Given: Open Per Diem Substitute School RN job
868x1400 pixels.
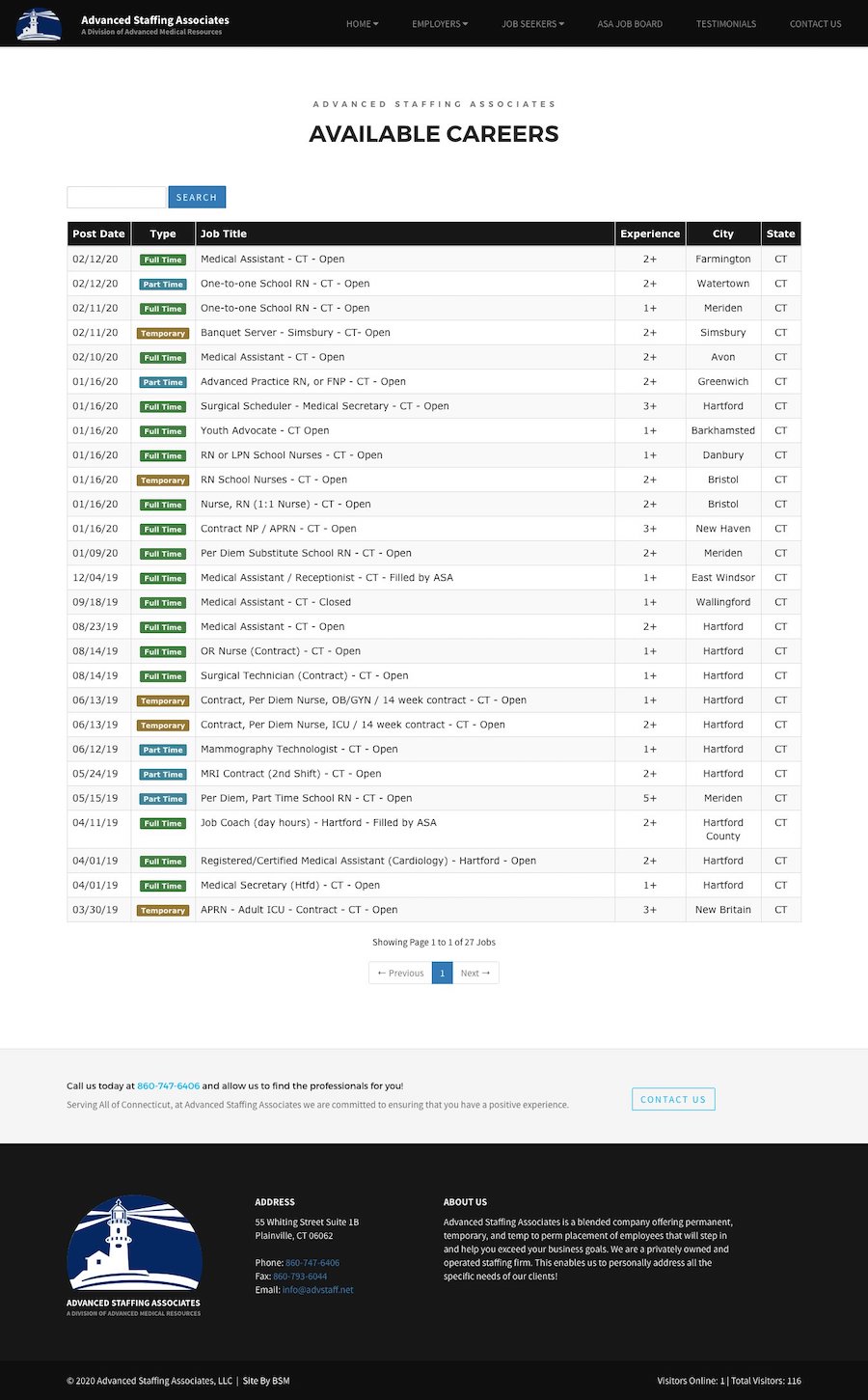Looking at the screenshot, I should coord(306,554).
